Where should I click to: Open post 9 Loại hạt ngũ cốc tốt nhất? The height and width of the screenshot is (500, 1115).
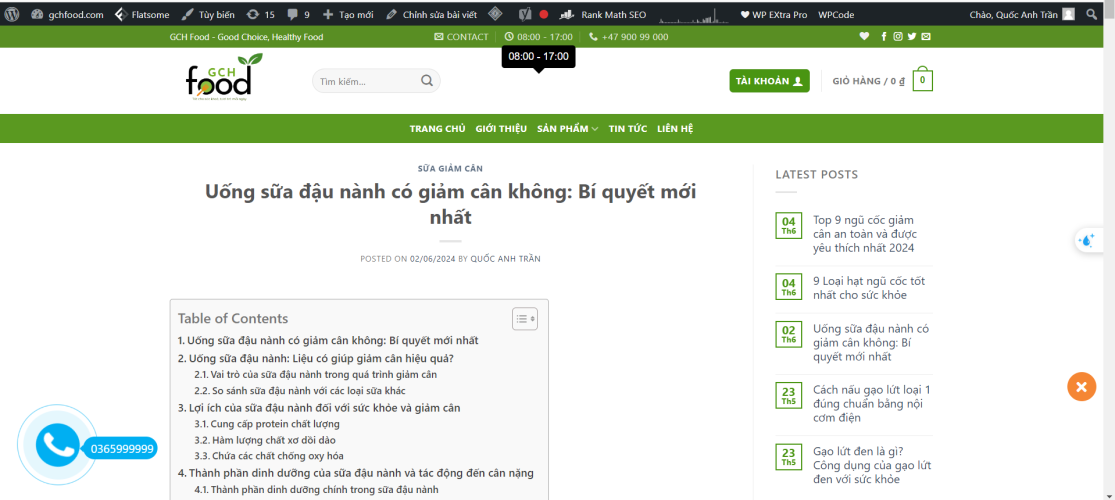point(869,288)
